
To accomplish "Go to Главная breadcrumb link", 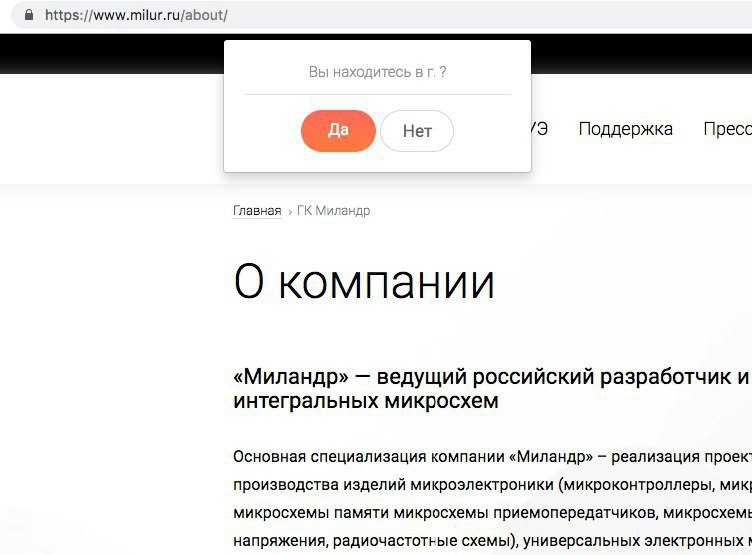I will click(257, 211).
